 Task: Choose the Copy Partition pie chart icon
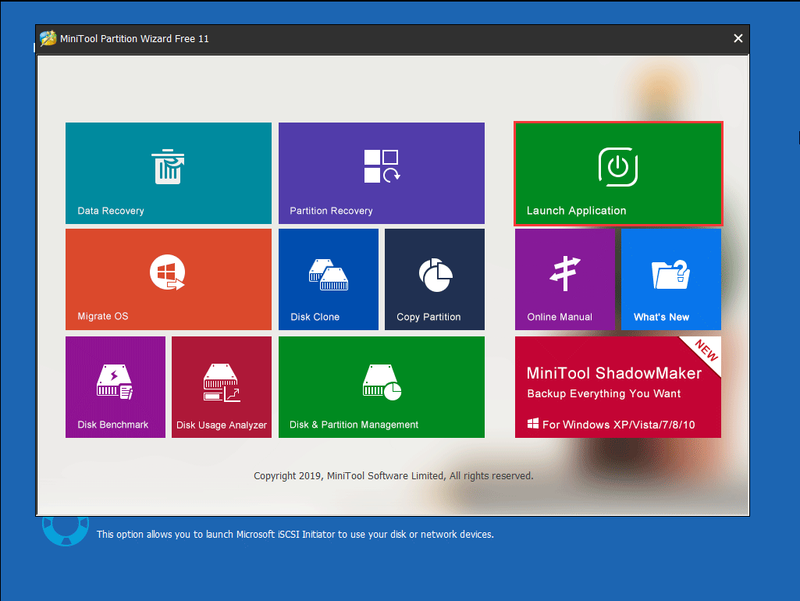(x=435, y=275)
